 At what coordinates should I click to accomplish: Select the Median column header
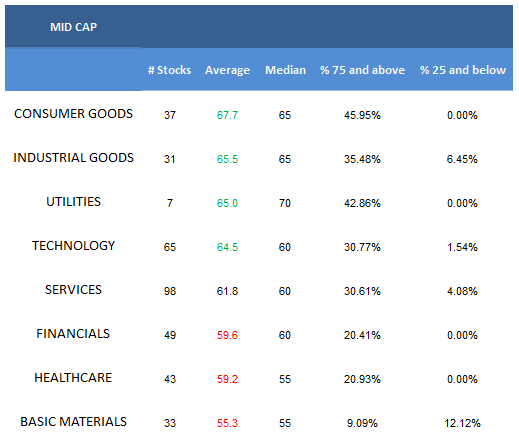285,70
